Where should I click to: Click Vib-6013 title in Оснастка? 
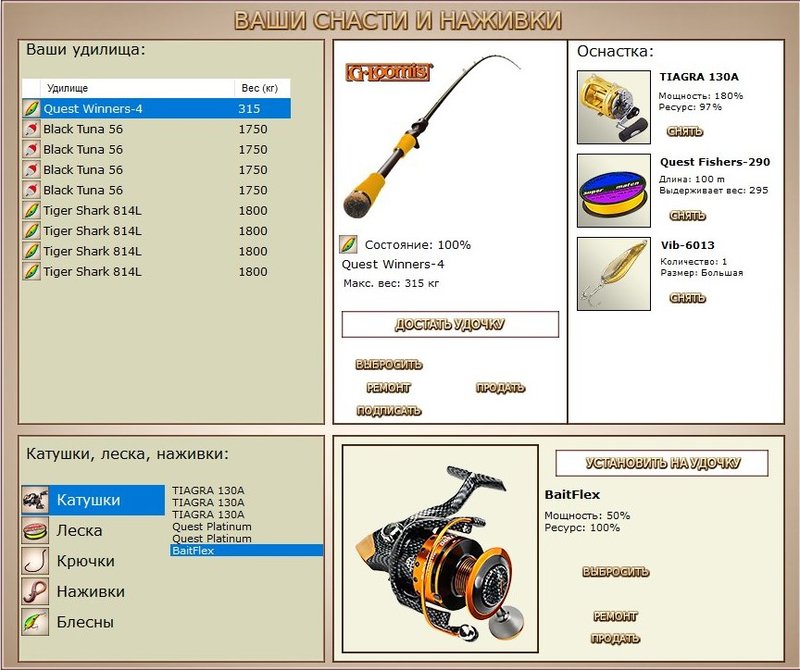pos(687,245)
